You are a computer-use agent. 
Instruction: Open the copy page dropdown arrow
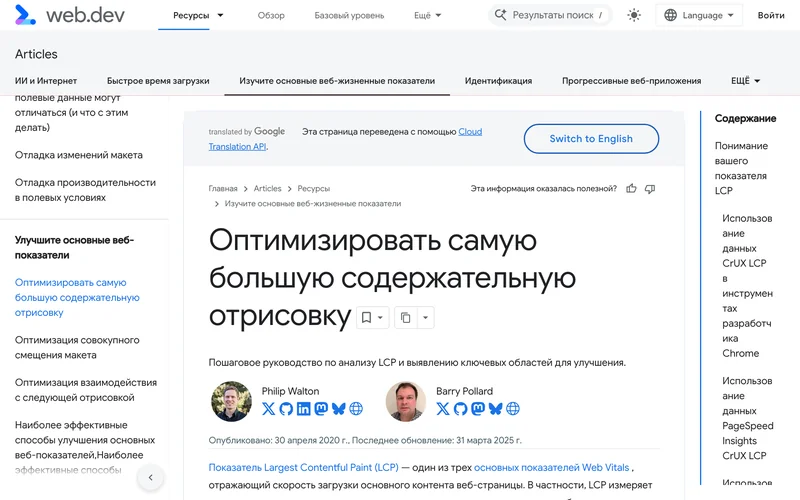pos(426,318)
